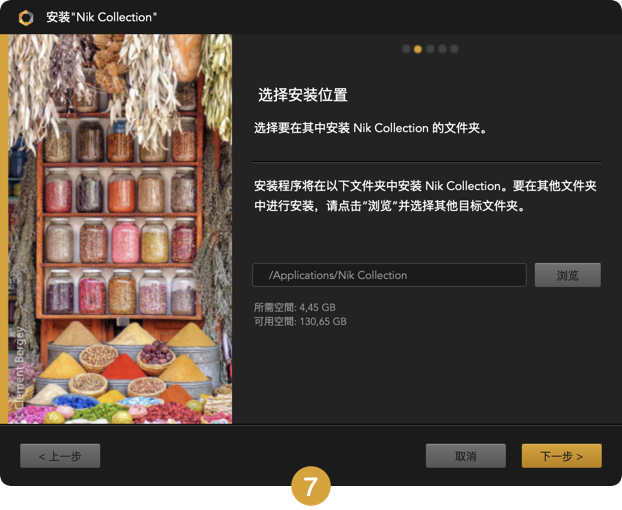622x510 pixels.
Task: Click the orange number 7 badge
Action: point(311,486)
